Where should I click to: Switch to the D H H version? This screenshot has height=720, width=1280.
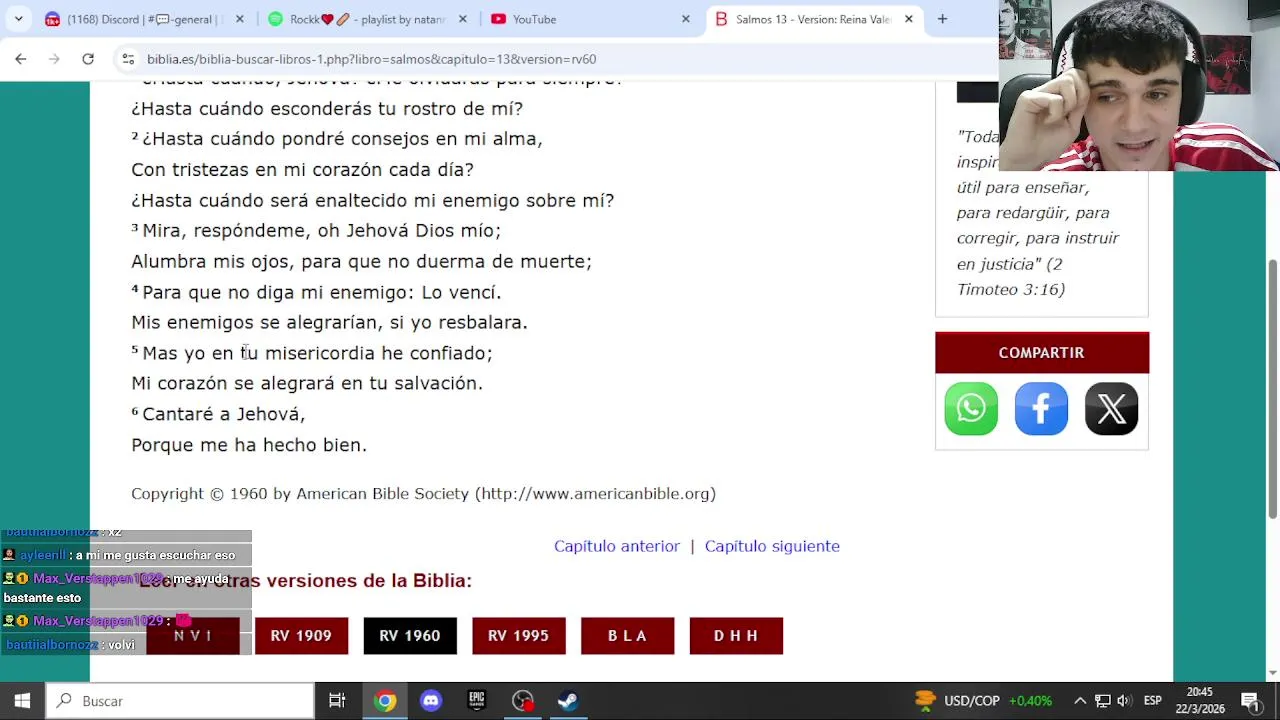coord(736,636)
